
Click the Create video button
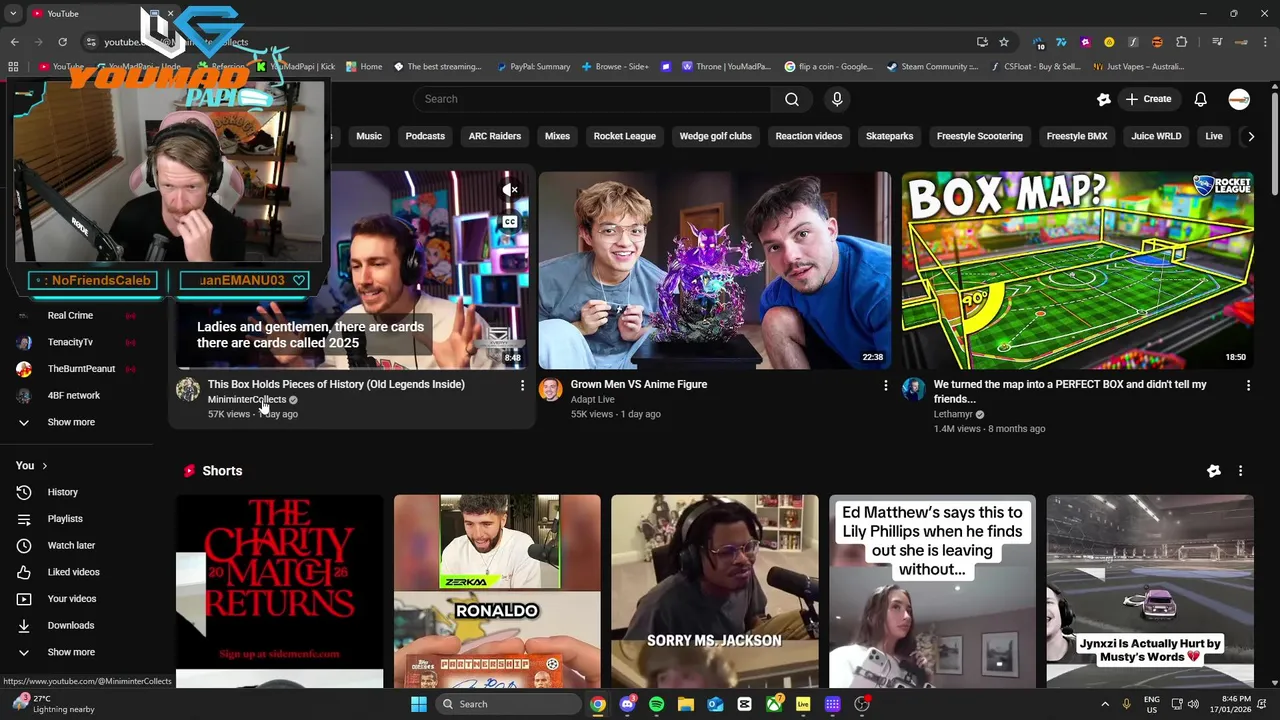click(1148, 99)
